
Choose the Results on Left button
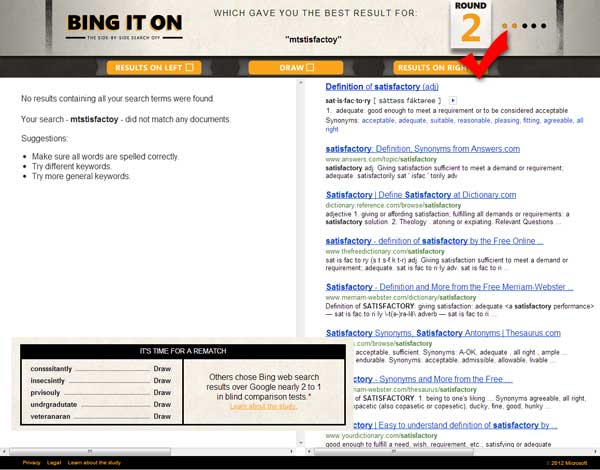[154, 68]
